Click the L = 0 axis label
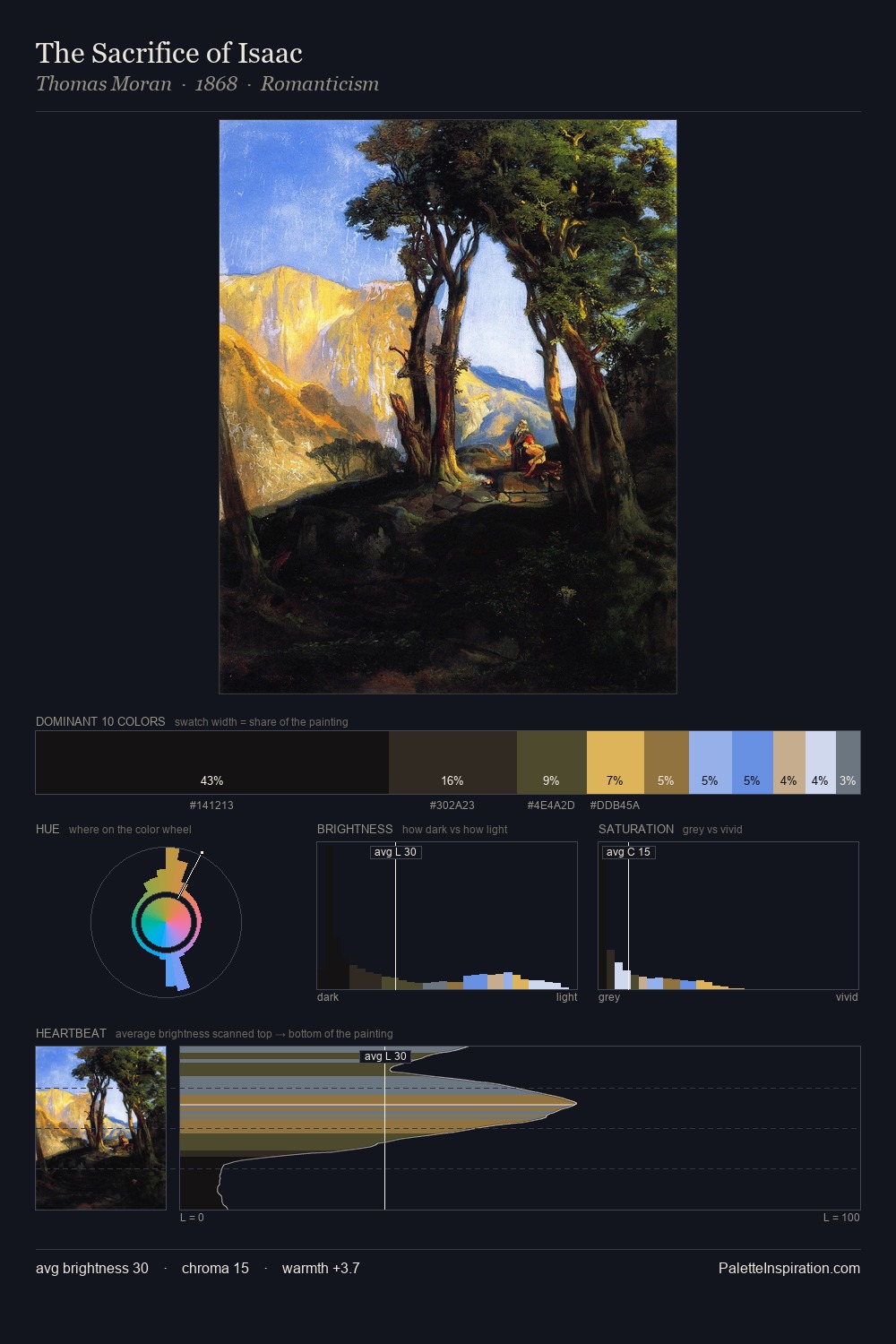This screenshot has height=1344, width=896. tap(192, 1218)
